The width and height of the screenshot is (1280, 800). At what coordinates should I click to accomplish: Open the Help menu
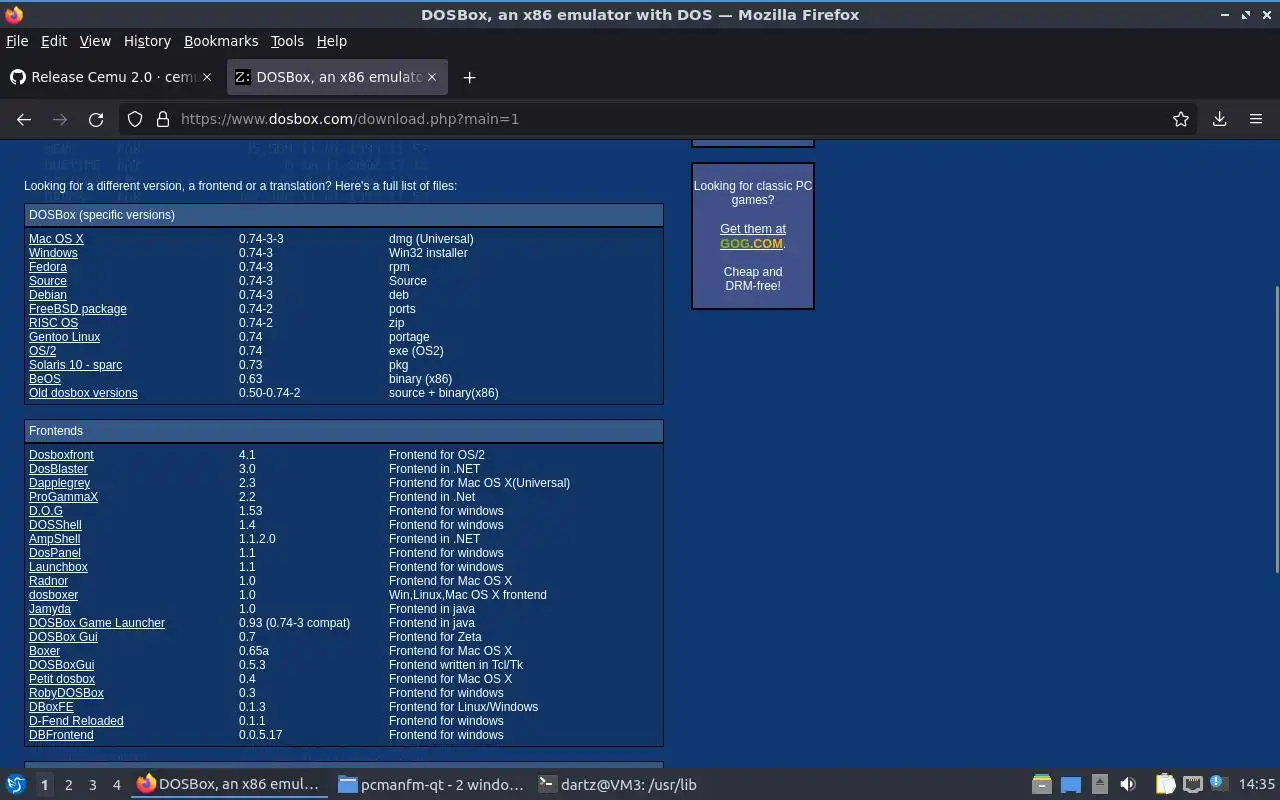[332, 41]
